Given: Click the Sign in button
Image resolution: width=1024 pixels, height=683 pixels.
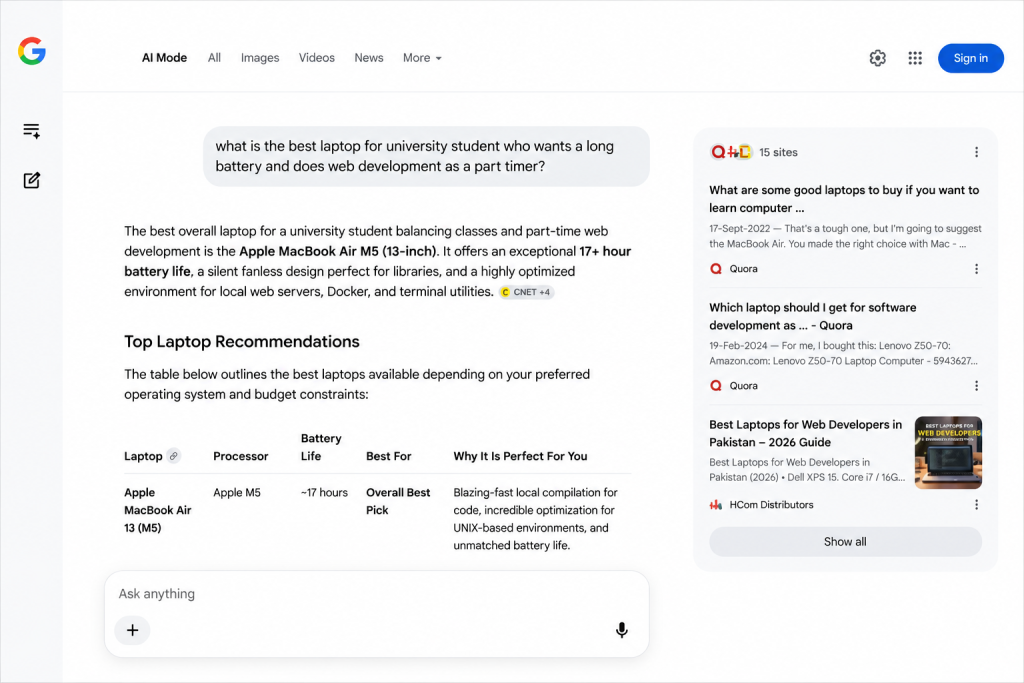Looking at the screenshot, I should [x=970, y=58].
